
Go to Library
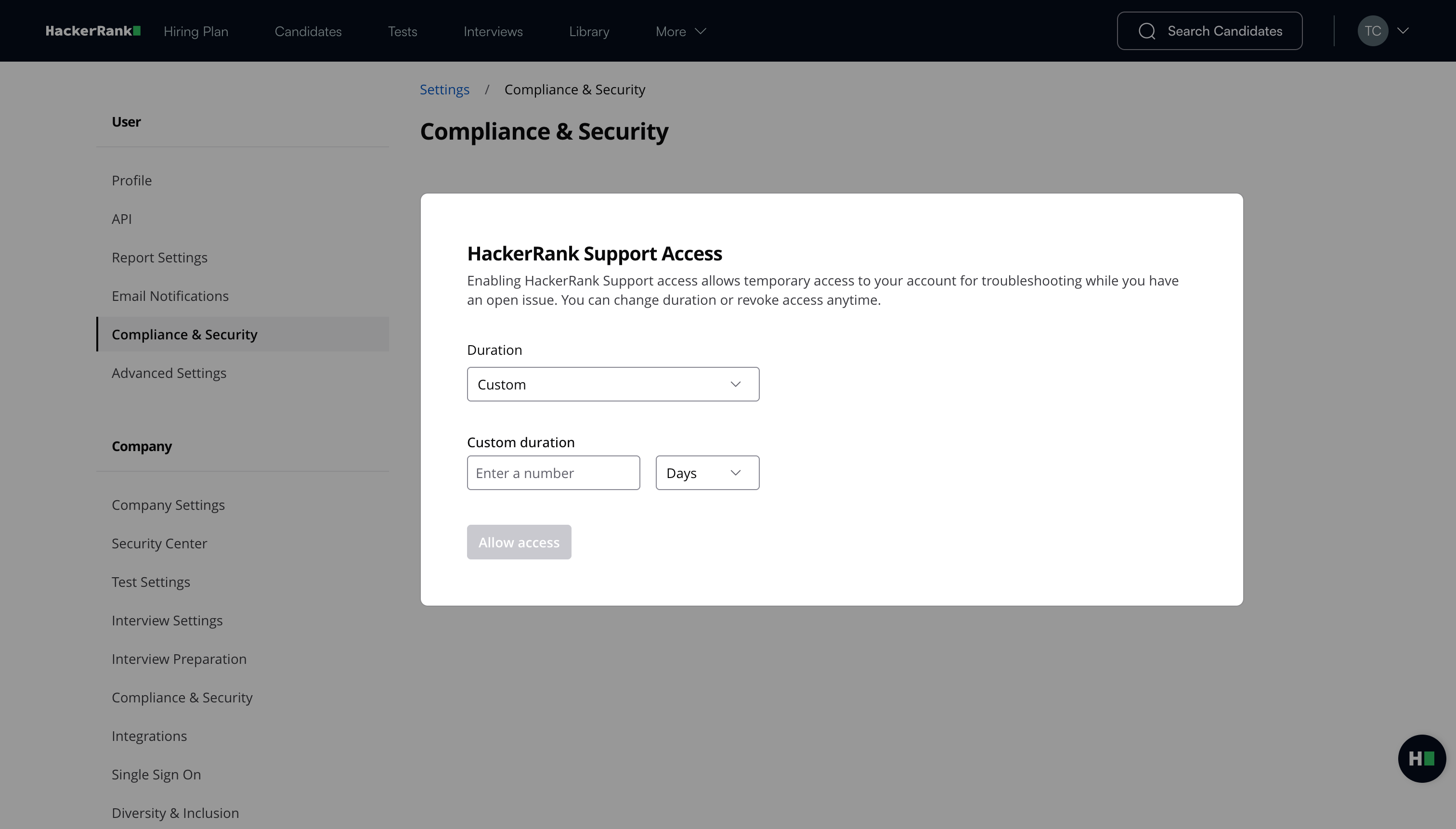(x=589, y=31)
